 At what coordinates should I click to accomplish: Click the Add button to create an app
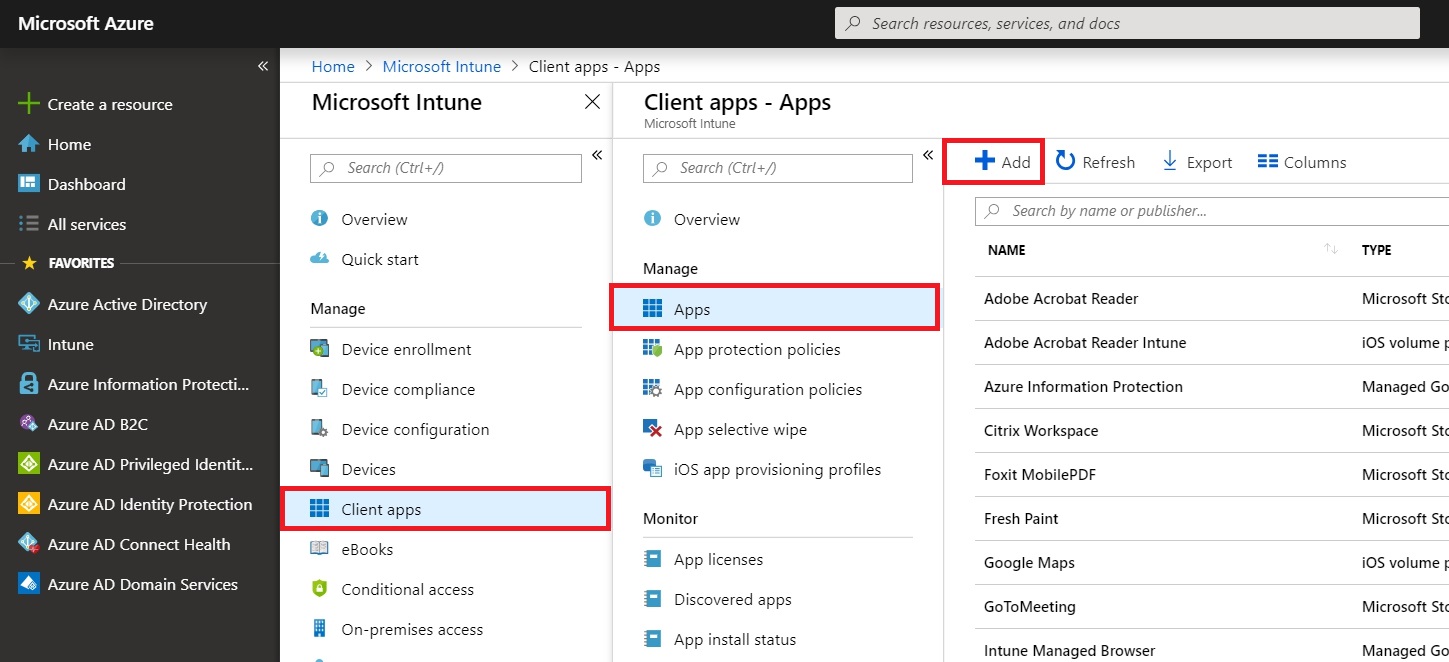tap(994, 161)
